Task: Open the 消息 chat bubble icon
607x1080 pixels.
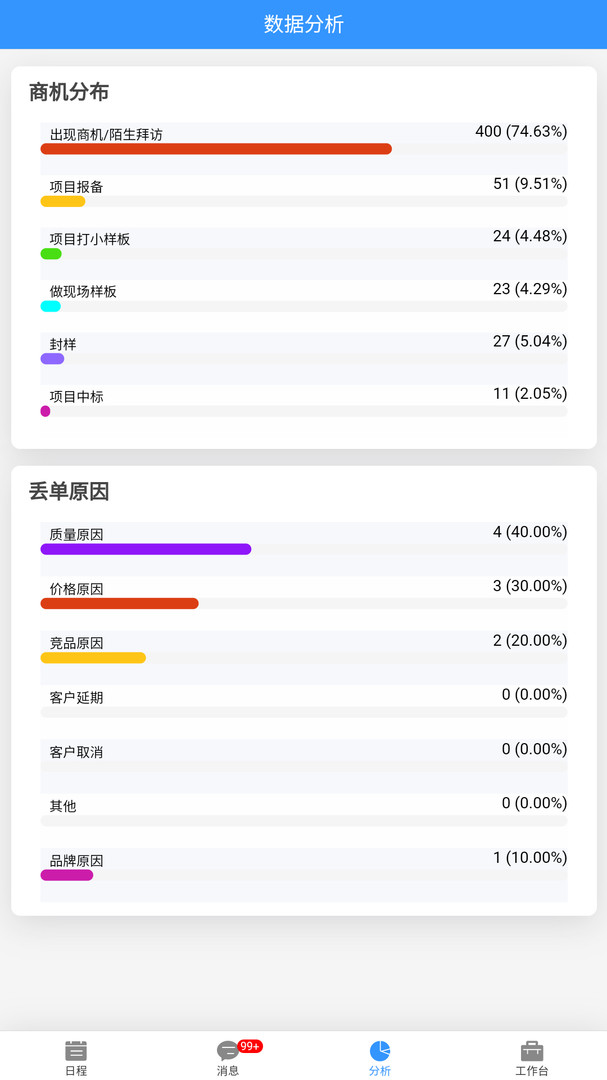Action: coord(228,1050)
